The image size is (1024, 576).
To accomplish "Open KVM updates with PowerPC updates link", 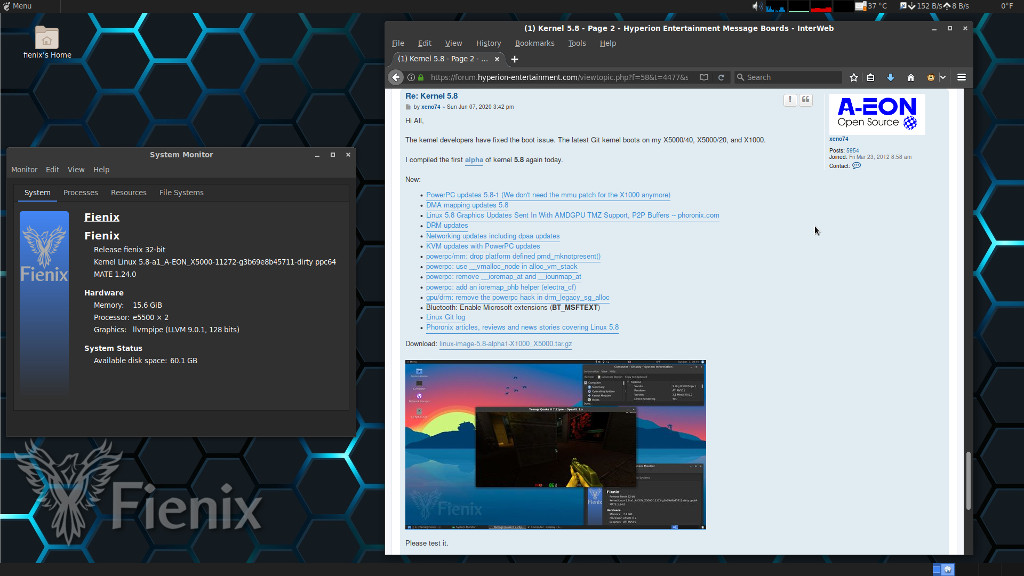I will pos(483,246).
